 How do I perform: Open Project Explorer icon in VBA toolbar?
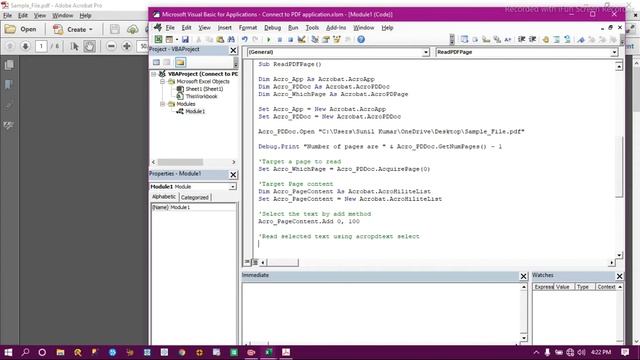point(315,40)
